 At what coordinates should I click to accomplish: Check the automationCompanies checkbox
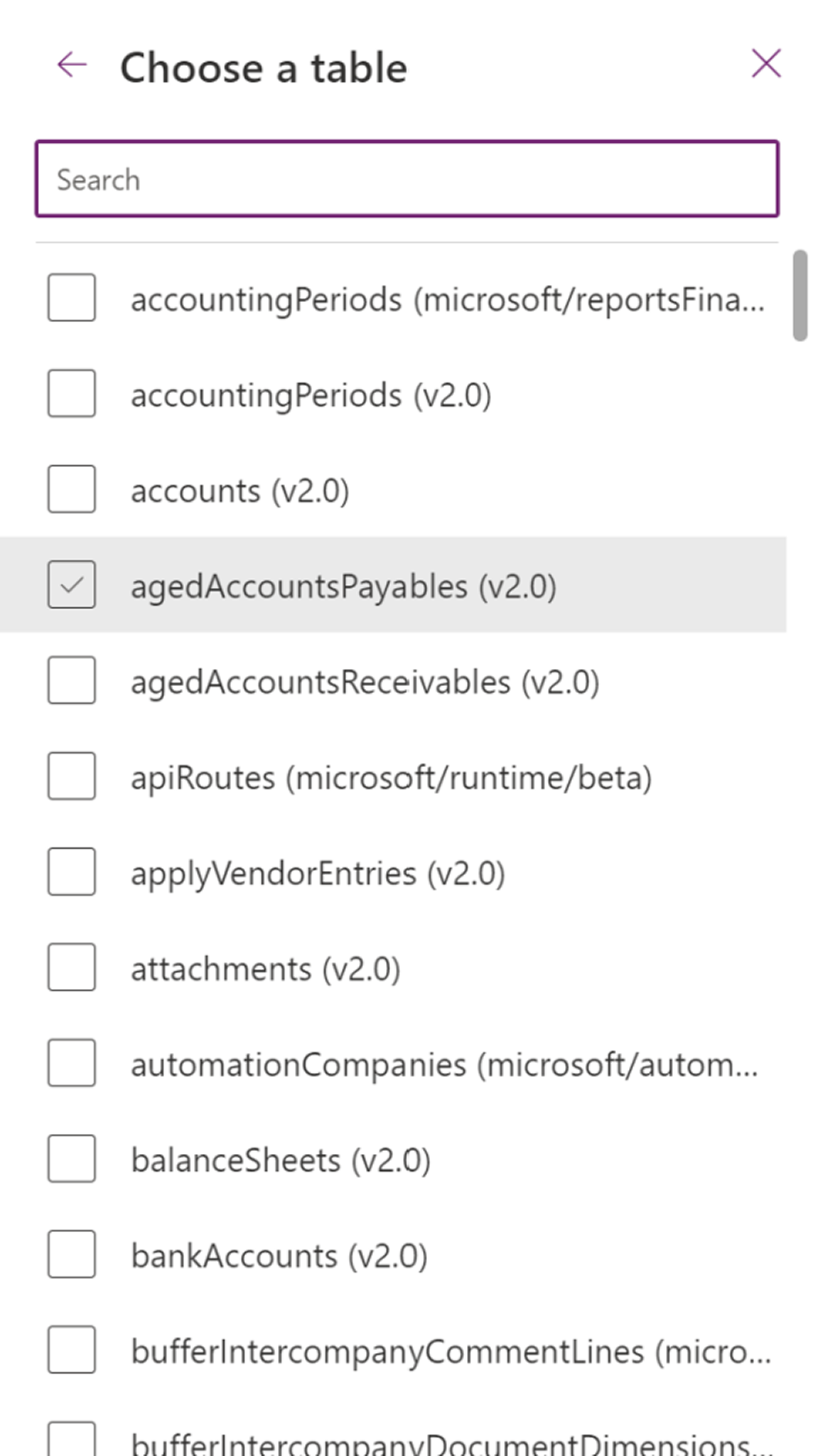(72, 1063)
